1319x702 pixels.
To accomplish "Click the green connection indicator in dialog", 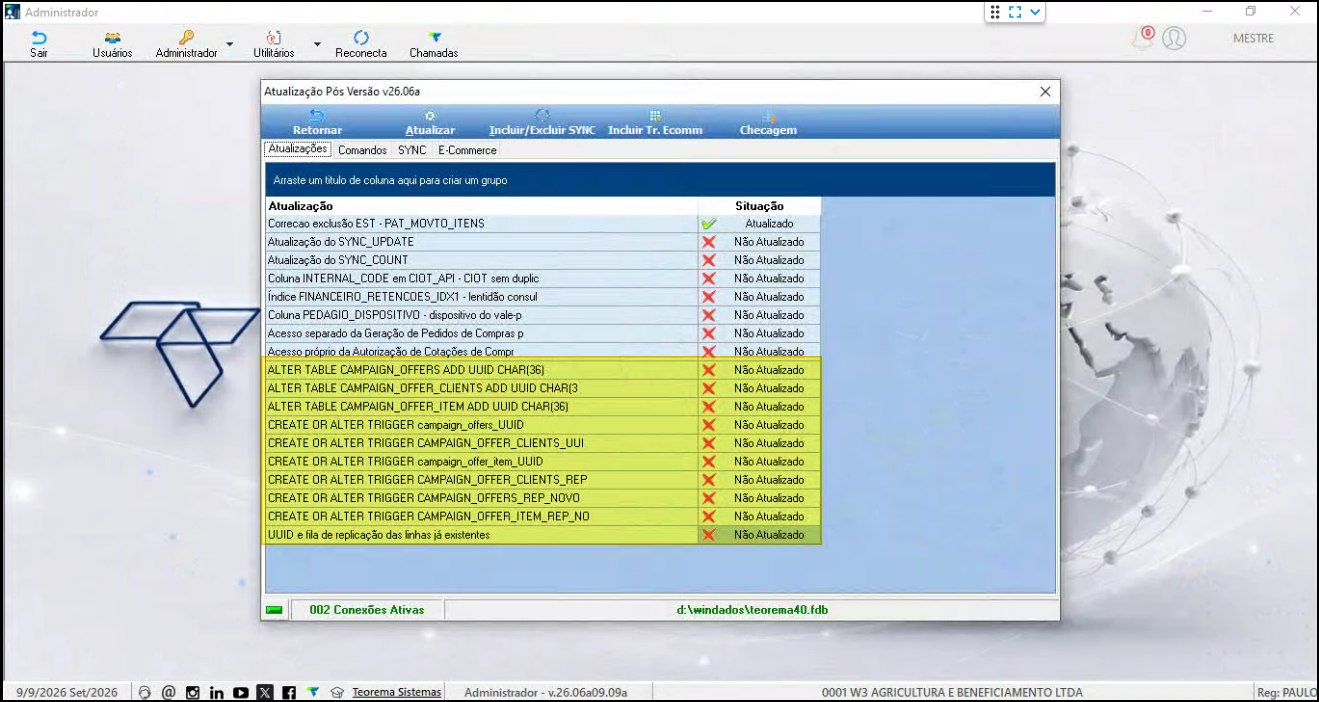I will pos(274,610).
